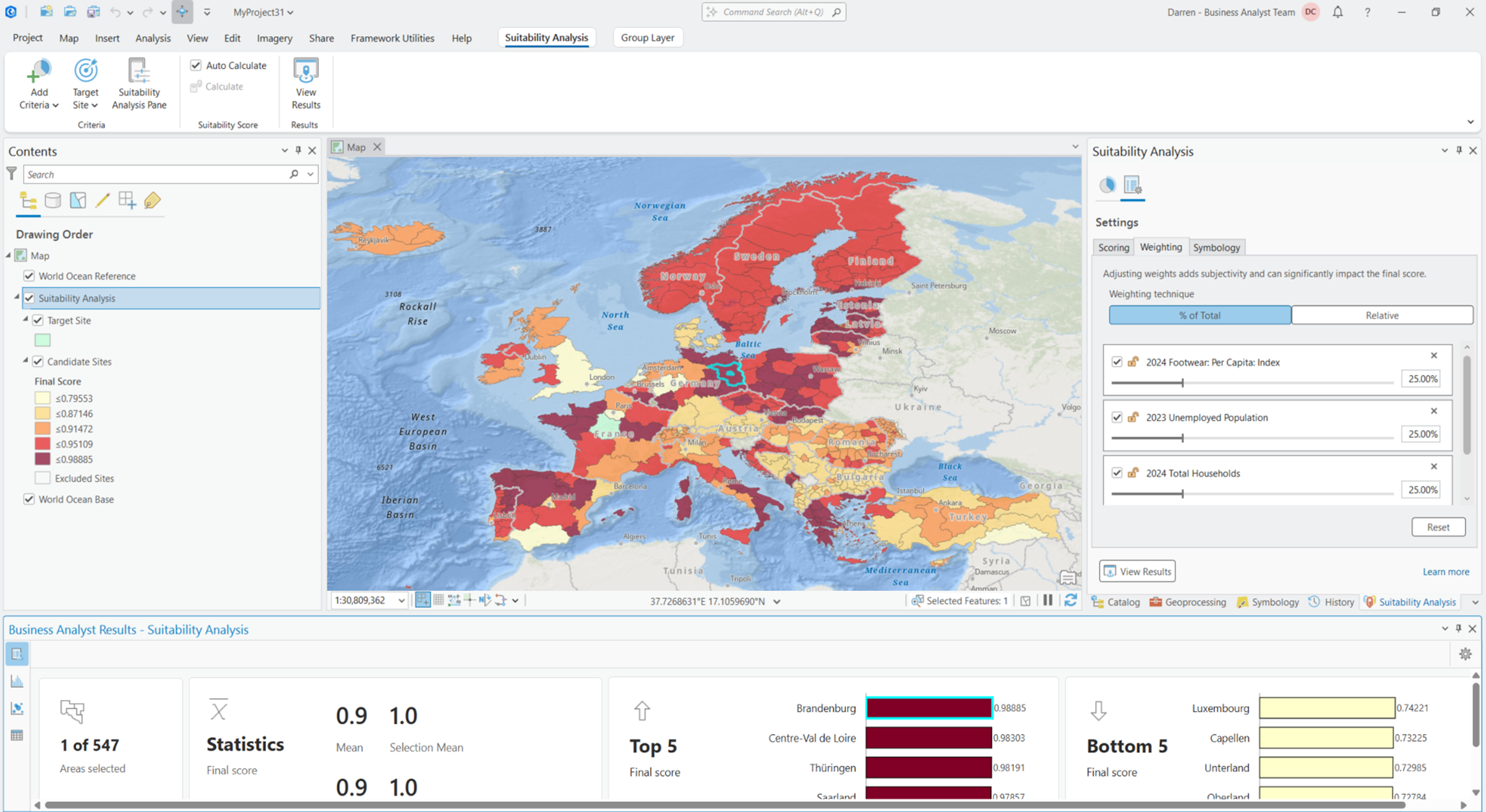The width and height of the screenshot is (1486, 812).
Task: Collapse the Candidate Sites layer
Action: point(25,361)
